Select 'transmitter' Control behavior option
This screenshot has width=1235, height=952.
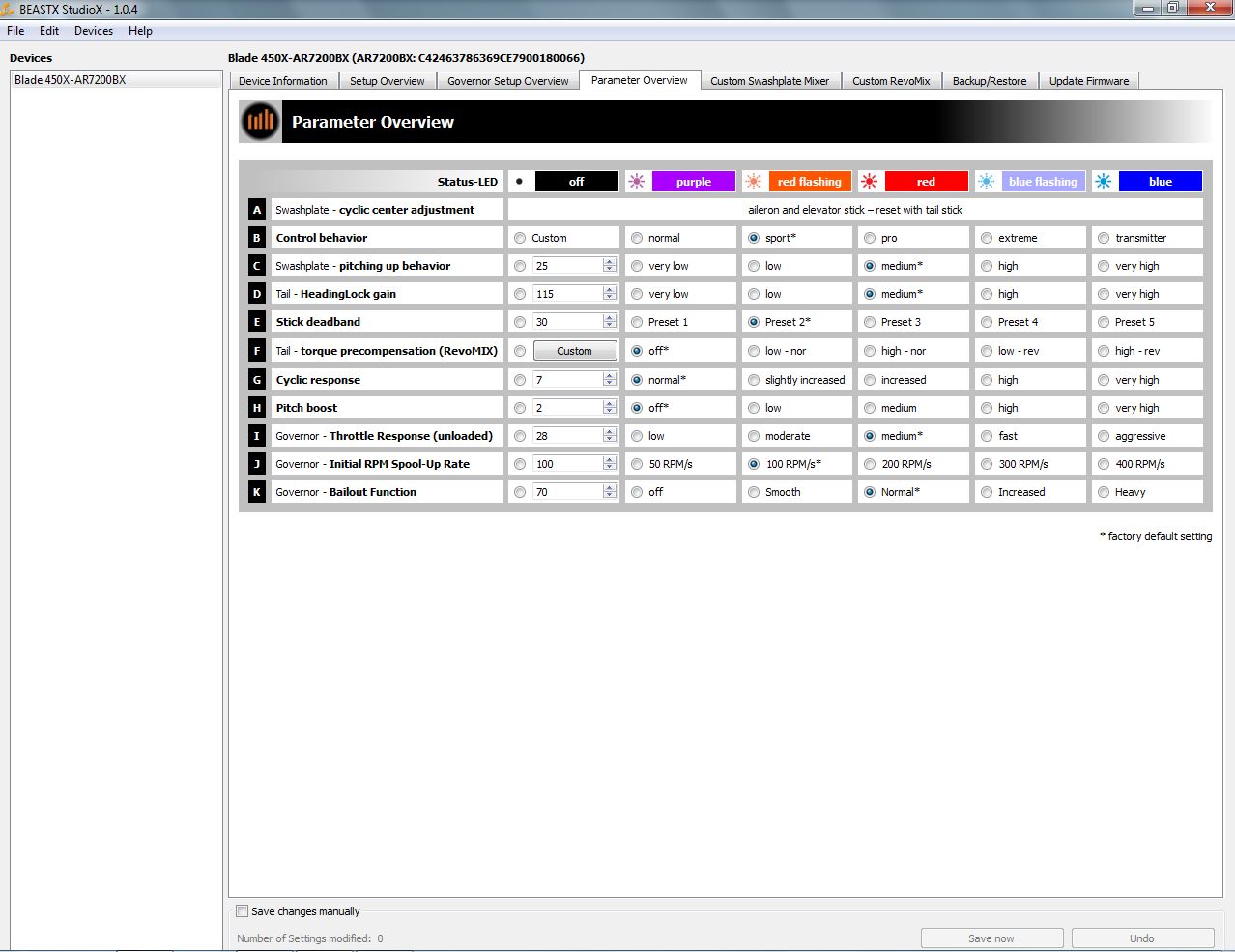1104,238
